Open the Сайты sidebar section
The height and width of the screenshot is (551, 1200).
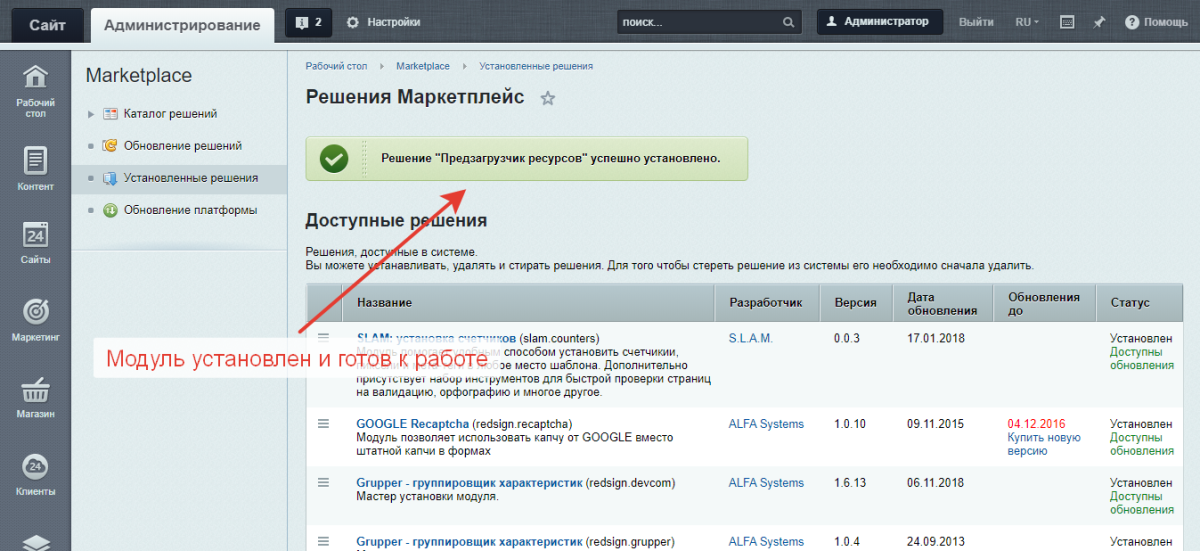35,243
